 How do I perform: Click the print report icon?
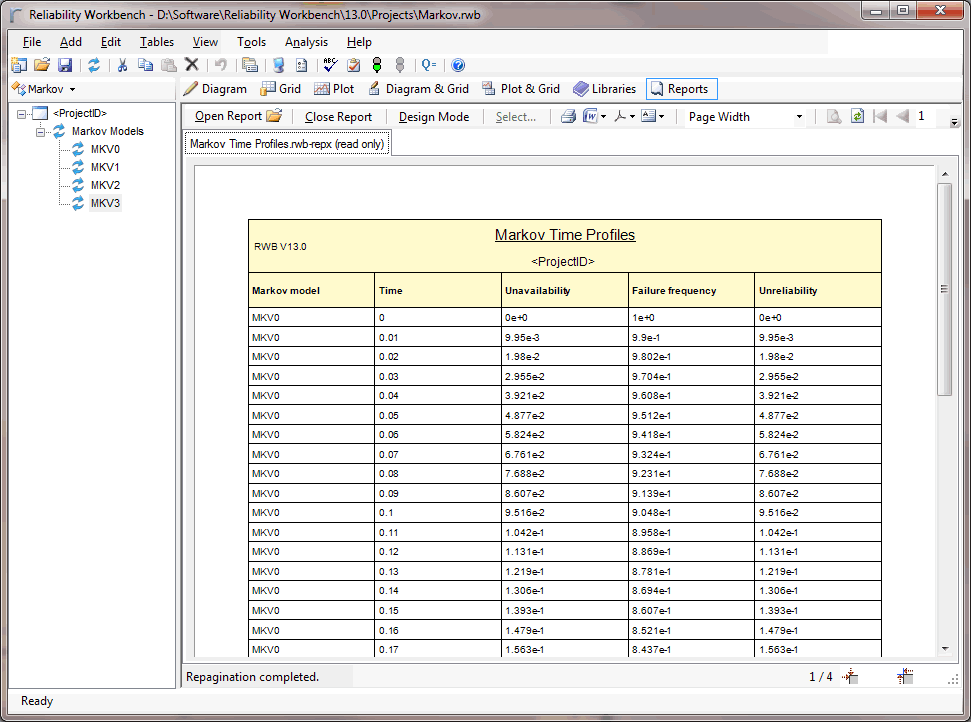568,117
